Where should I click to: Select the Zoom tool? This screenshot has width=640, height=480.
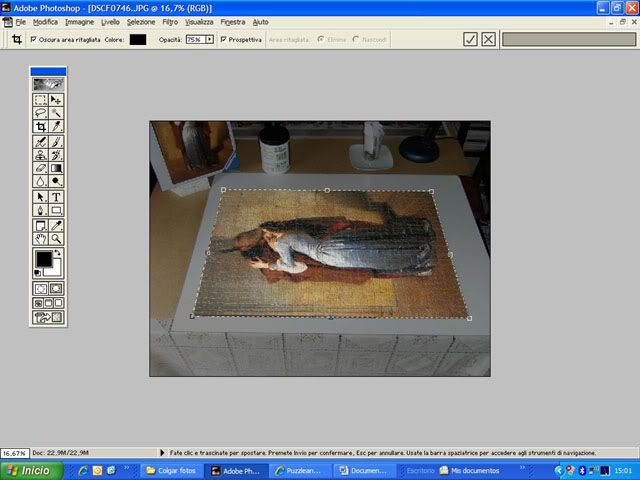56,239
